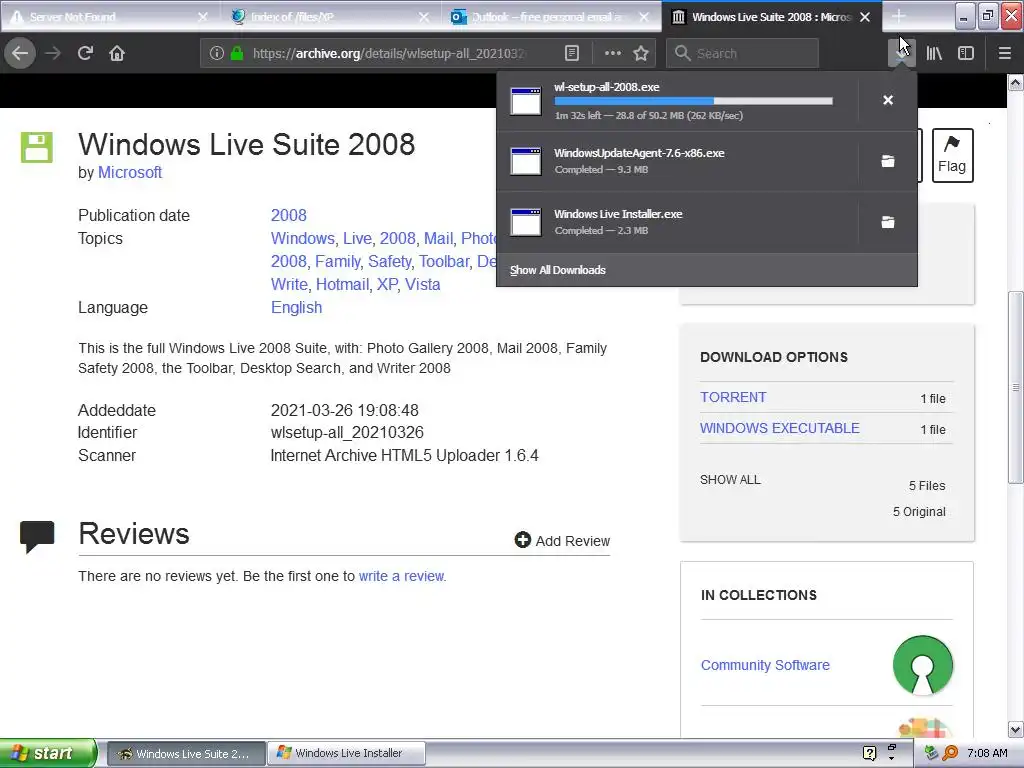
Task: Click the downloads toolbar arrow button
Action: coord(901,53)
